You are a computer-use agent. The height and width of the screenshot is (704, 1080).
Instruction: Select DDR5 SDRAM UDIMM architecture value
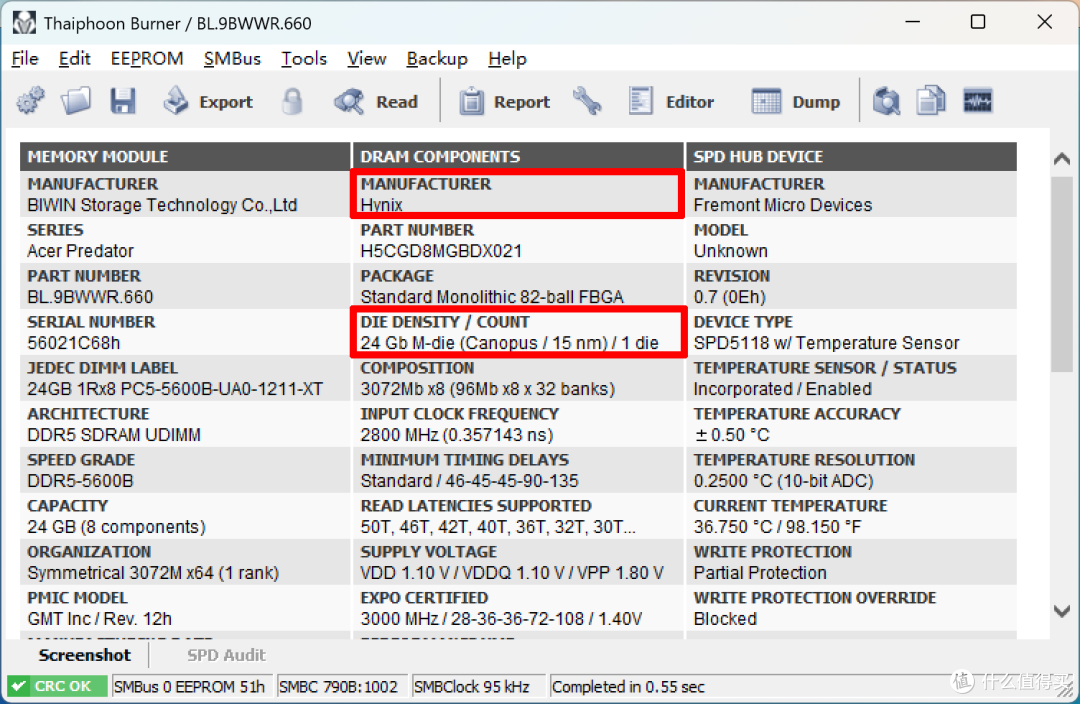114,435
